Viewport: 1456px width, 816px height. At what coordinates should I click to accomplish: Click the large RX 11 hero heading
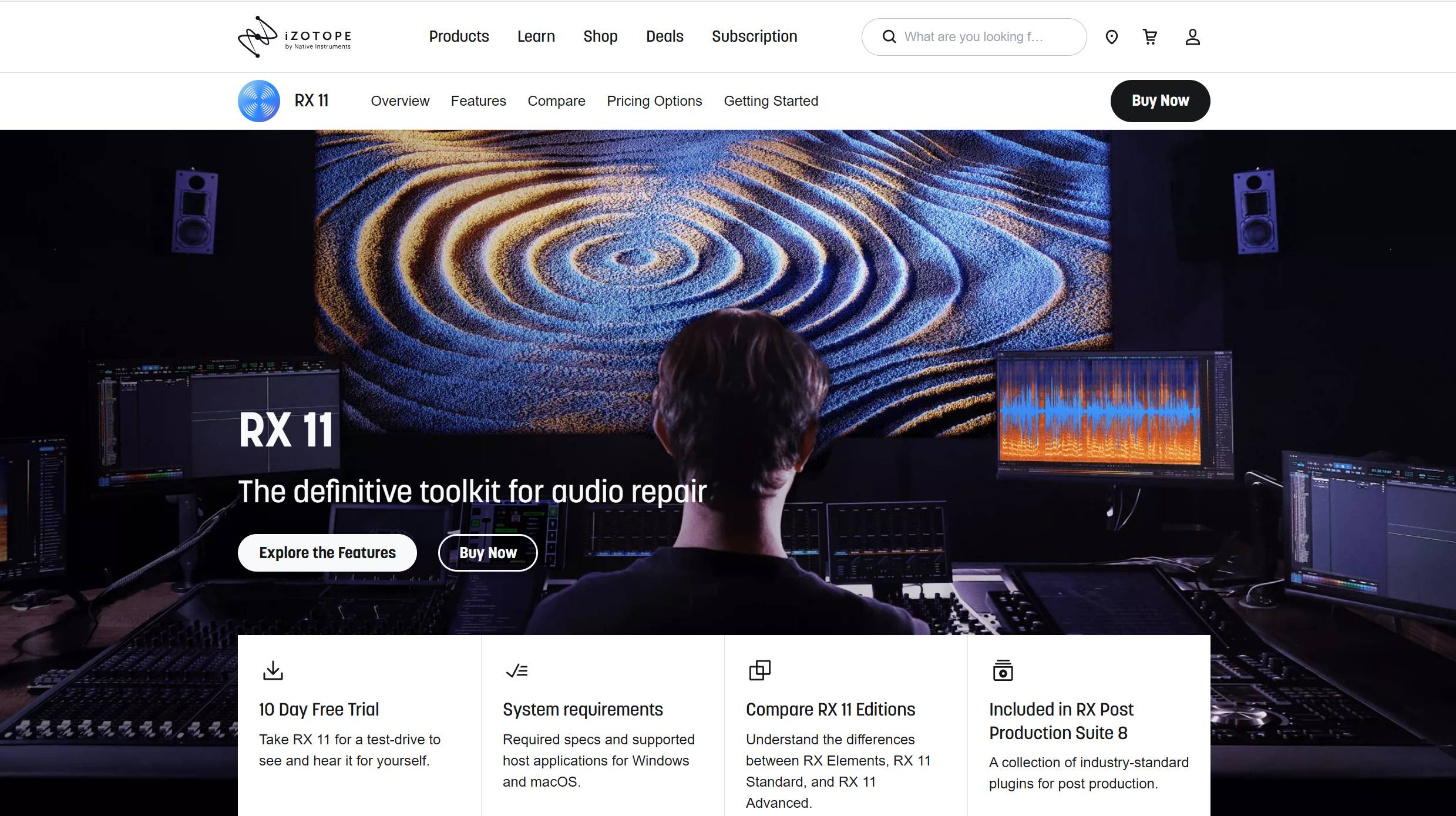[x=286, y=430]
